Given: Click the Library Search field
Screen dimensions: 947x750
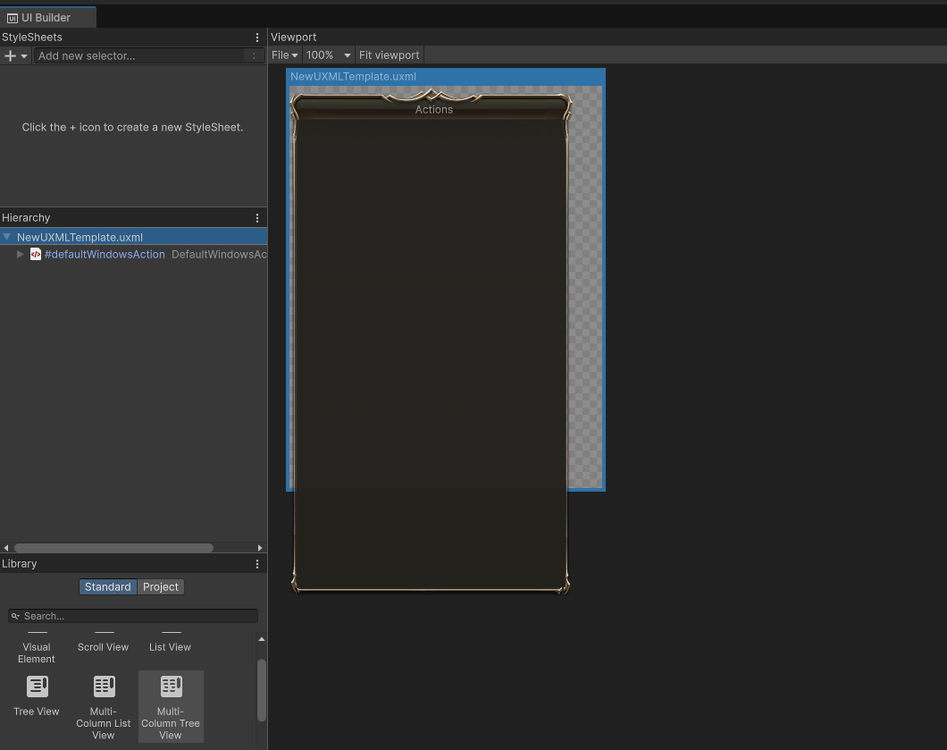Looking at the screenshot, I should [x=133, y=616].
